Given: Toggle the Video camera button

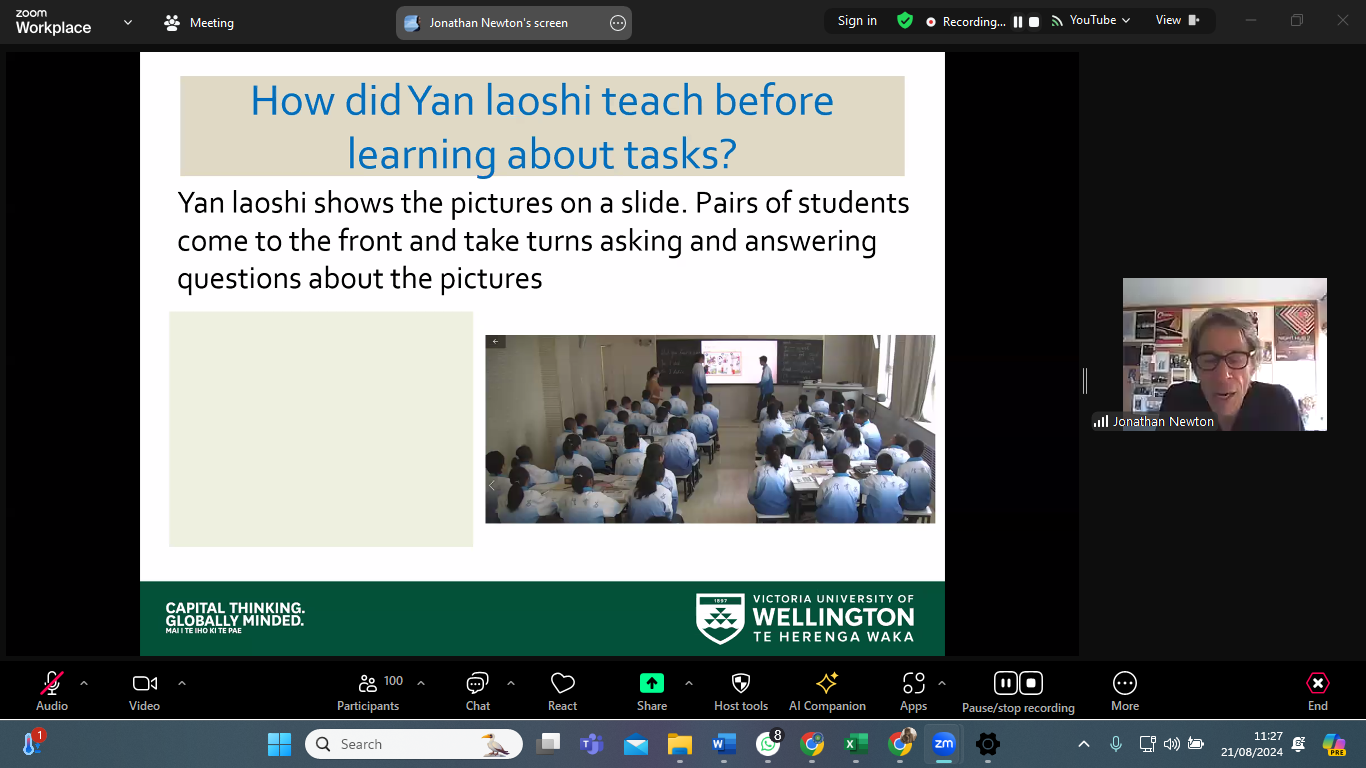Looking at the screenshot, I should tap(145, 684).
